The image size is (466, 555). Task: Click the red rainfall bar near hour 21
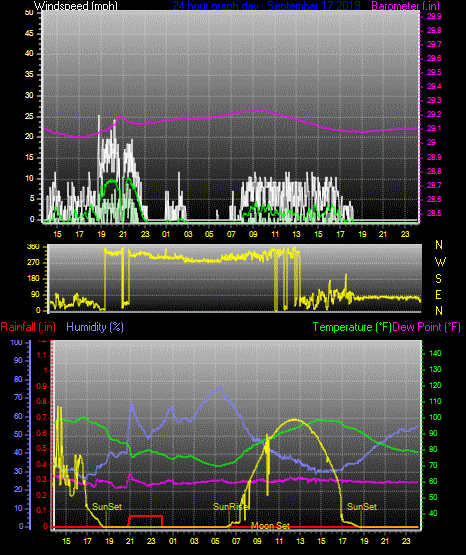145,521
